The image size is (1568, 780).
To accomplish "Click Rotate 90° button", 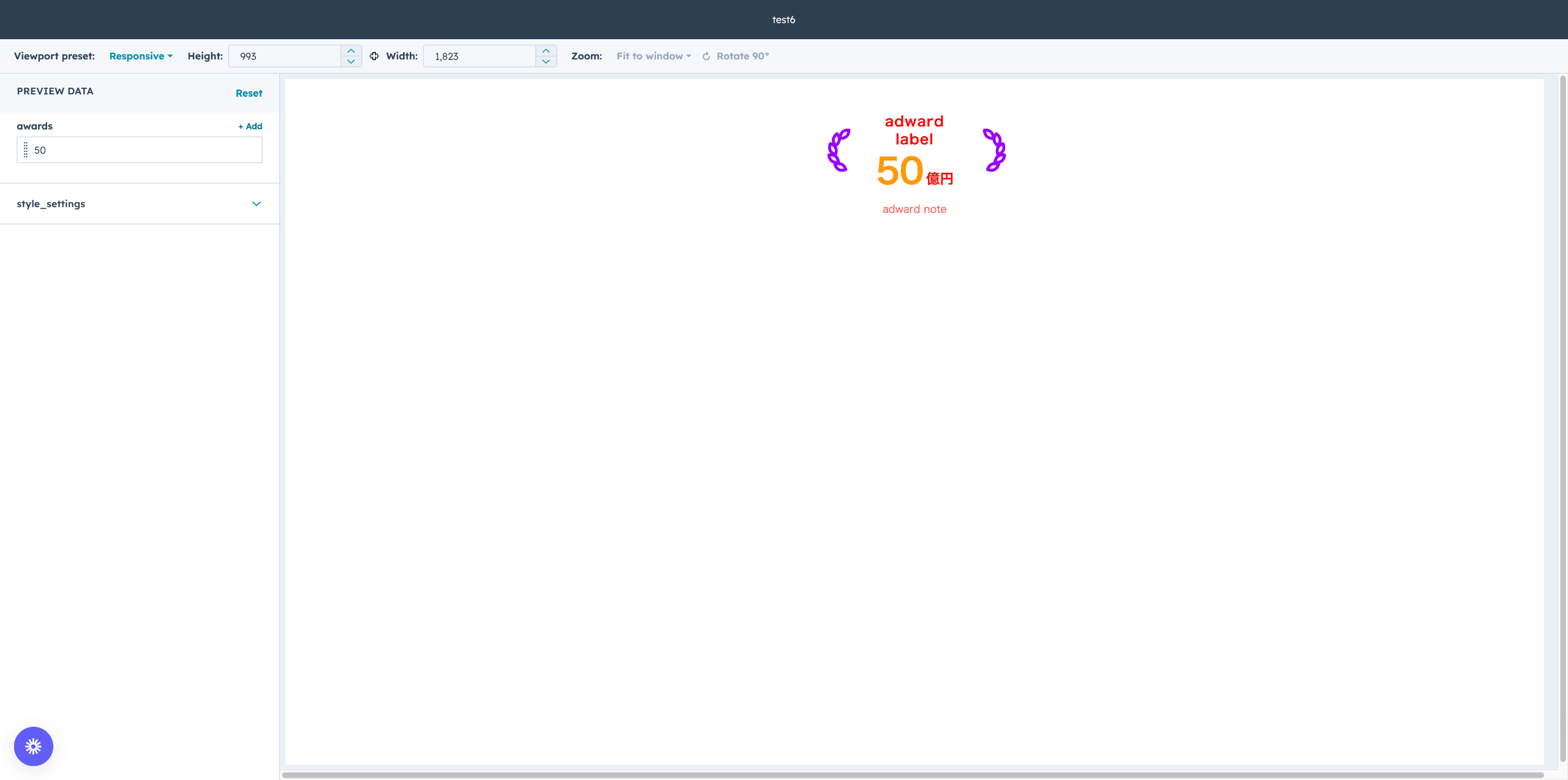I will (736, 56).
